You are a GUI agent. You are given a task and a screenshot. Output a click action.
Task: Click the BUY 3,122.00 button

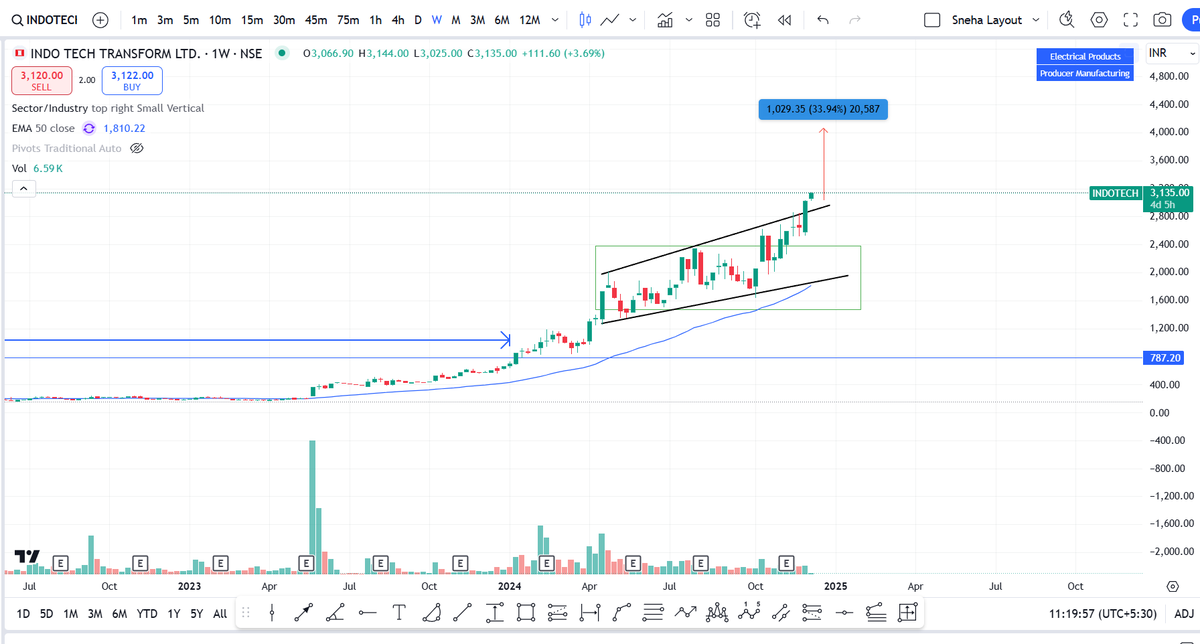click(132, 80)
